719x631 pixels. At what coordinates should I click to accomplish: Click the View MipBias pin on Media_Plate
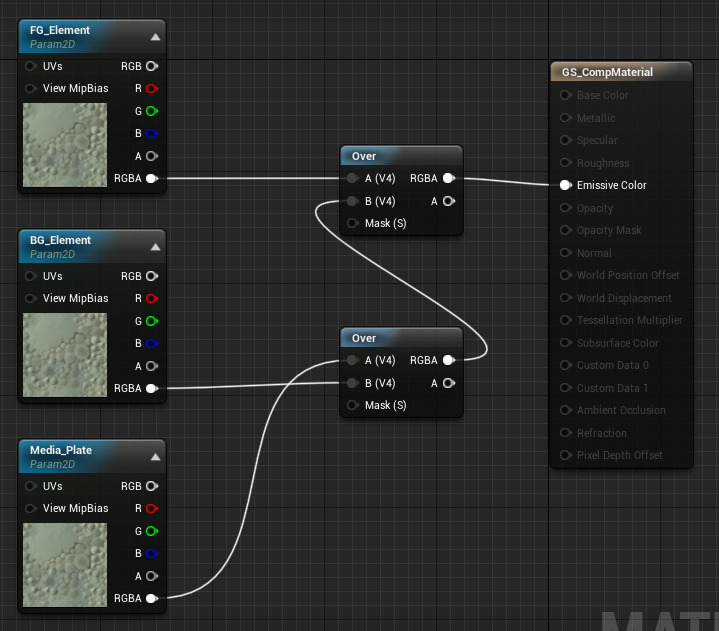(x=31, y=508)
